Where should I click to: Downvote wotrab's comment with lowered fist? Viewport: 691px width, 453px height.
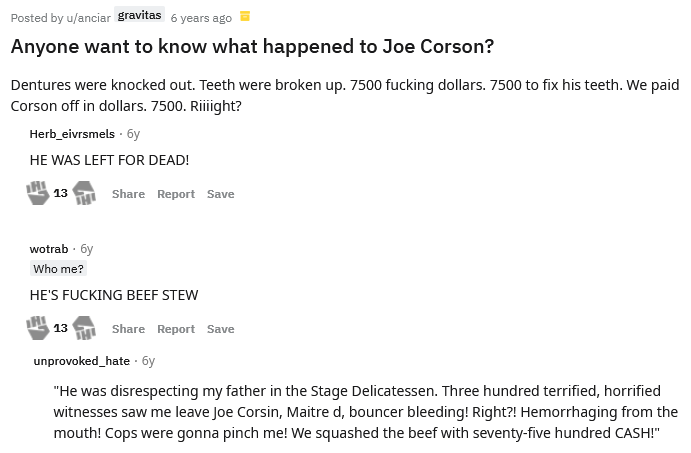[x=84, y=328]
